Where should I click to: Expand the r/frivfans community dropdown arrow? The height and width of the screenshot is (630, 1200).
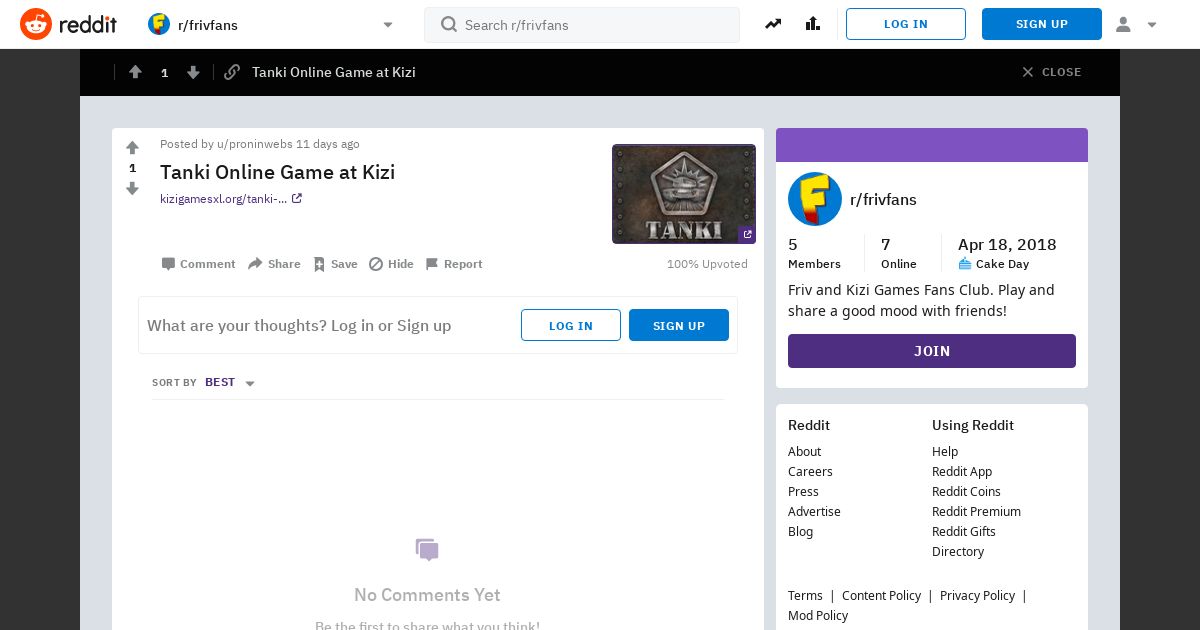(388, 25)
